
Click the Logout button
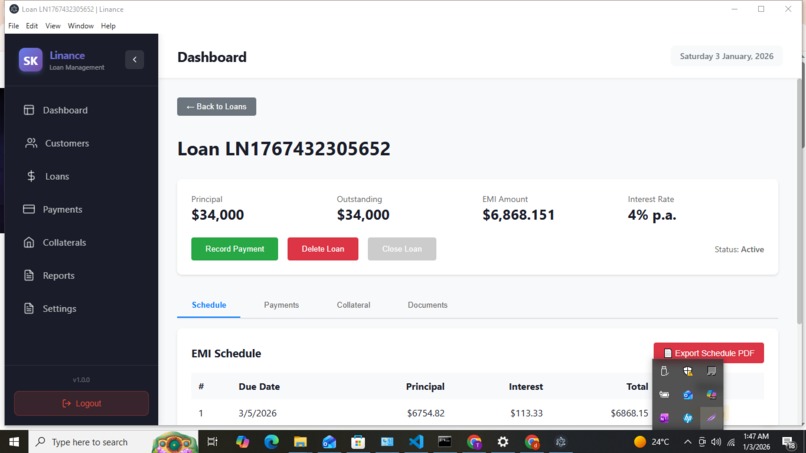pyautogui.click(x=82, y=403)
